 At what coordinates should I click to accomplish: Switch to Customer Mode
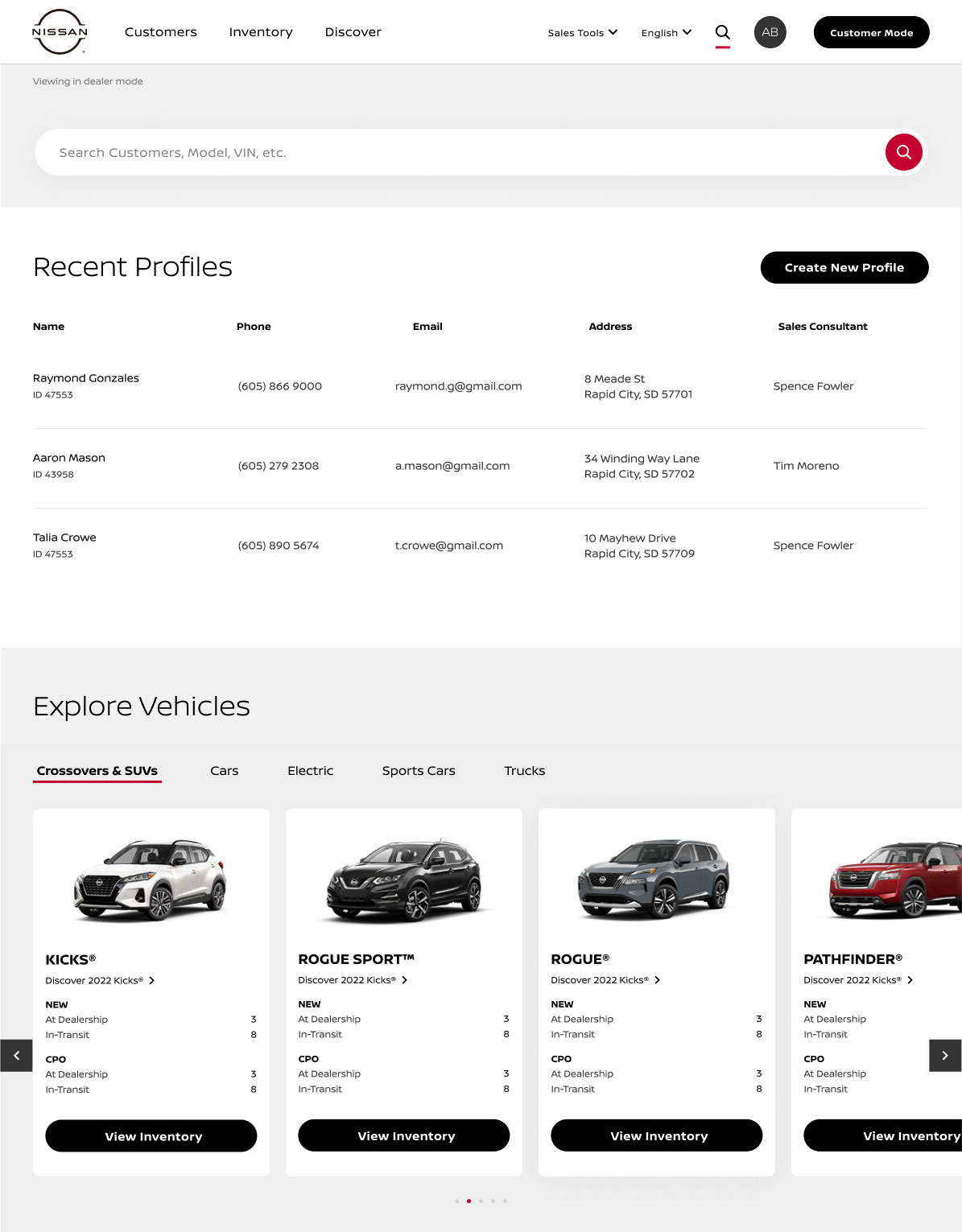[871, 32]
